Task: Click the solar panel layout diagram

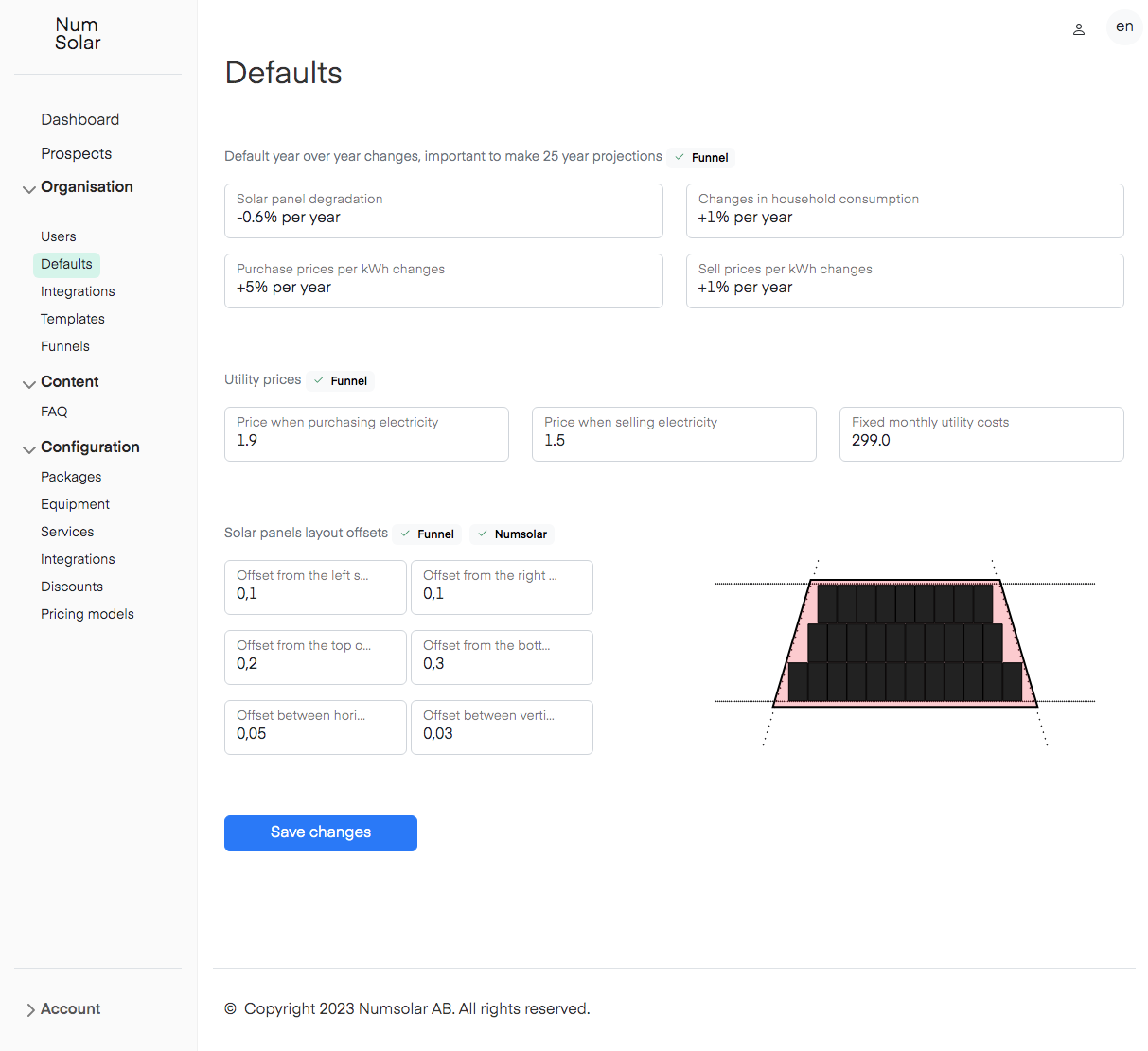Action: click(905, 653)
